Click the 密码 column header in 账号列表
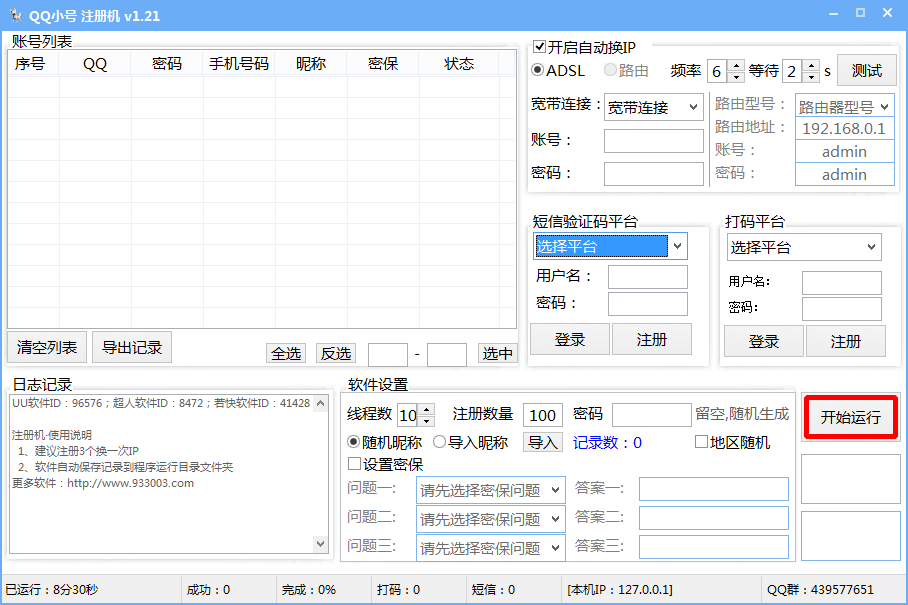908x605 pixels. pos(167,63)
